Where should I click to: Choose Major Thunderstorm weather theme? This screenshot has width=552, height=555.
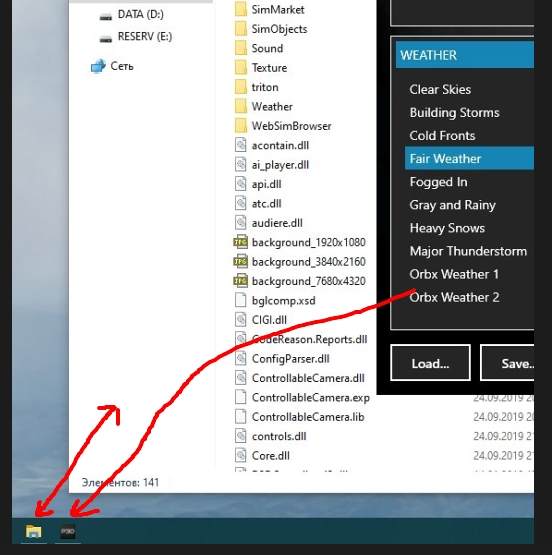pos(468,251)
